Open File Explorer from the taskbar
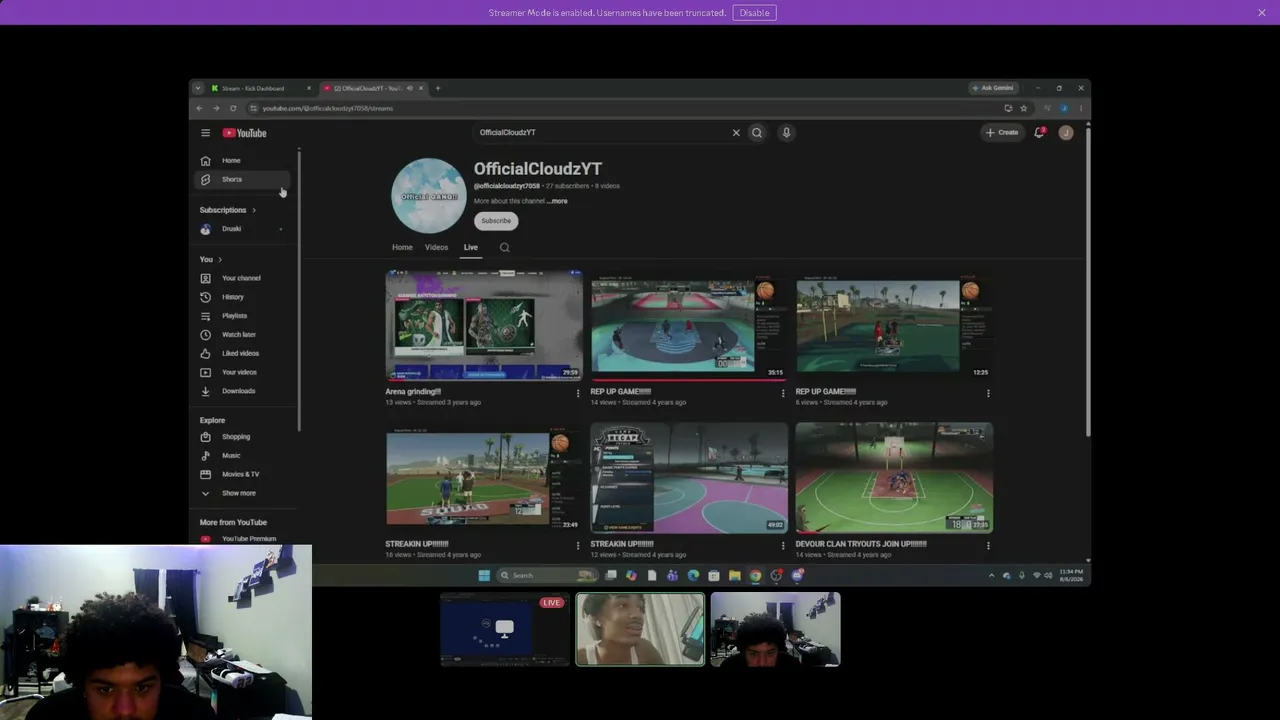 click(x=734, y=575)
